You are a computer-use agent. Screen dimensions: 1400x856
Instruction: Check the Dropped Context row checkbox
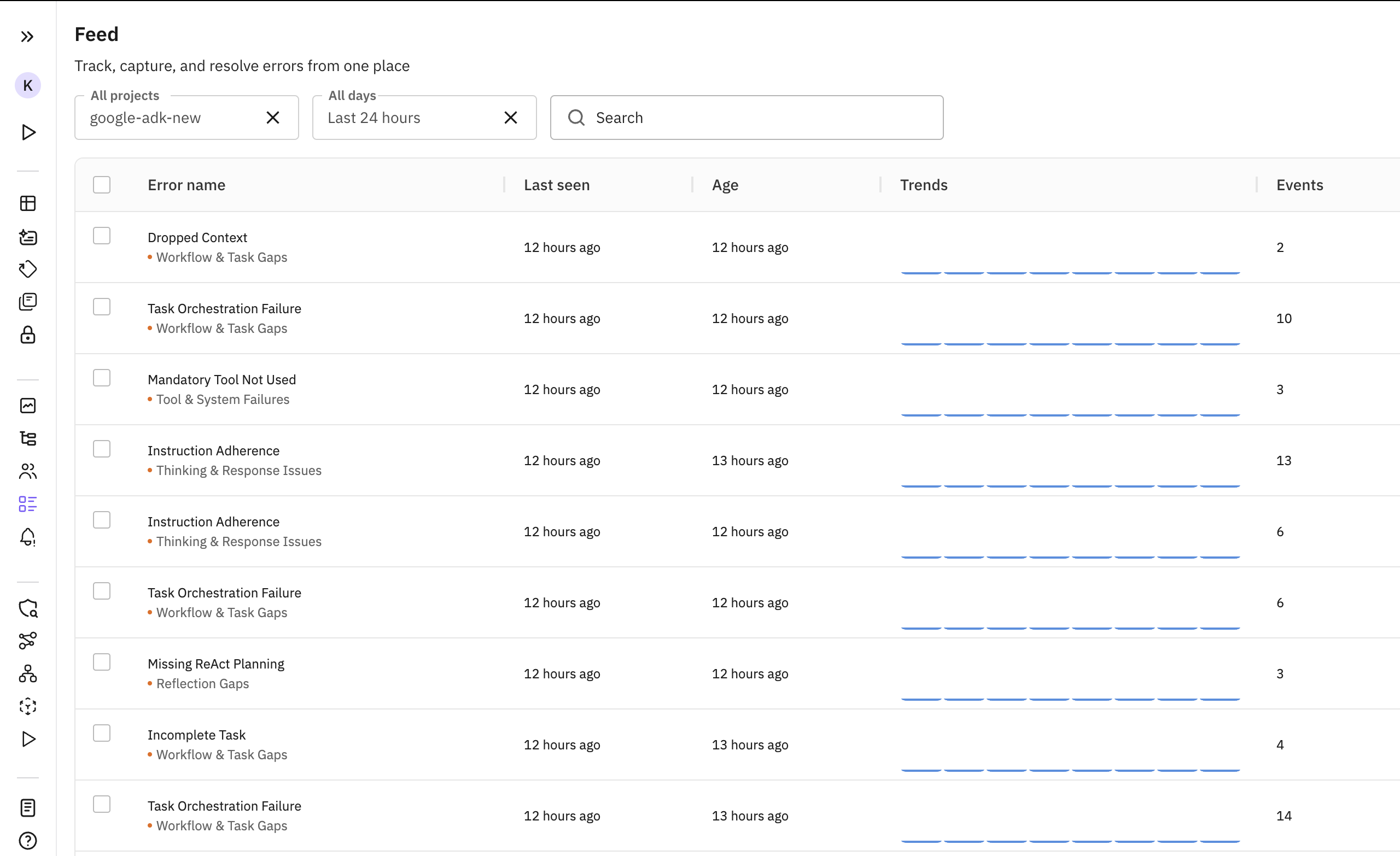pyautogui.click(x=102, y=236)
